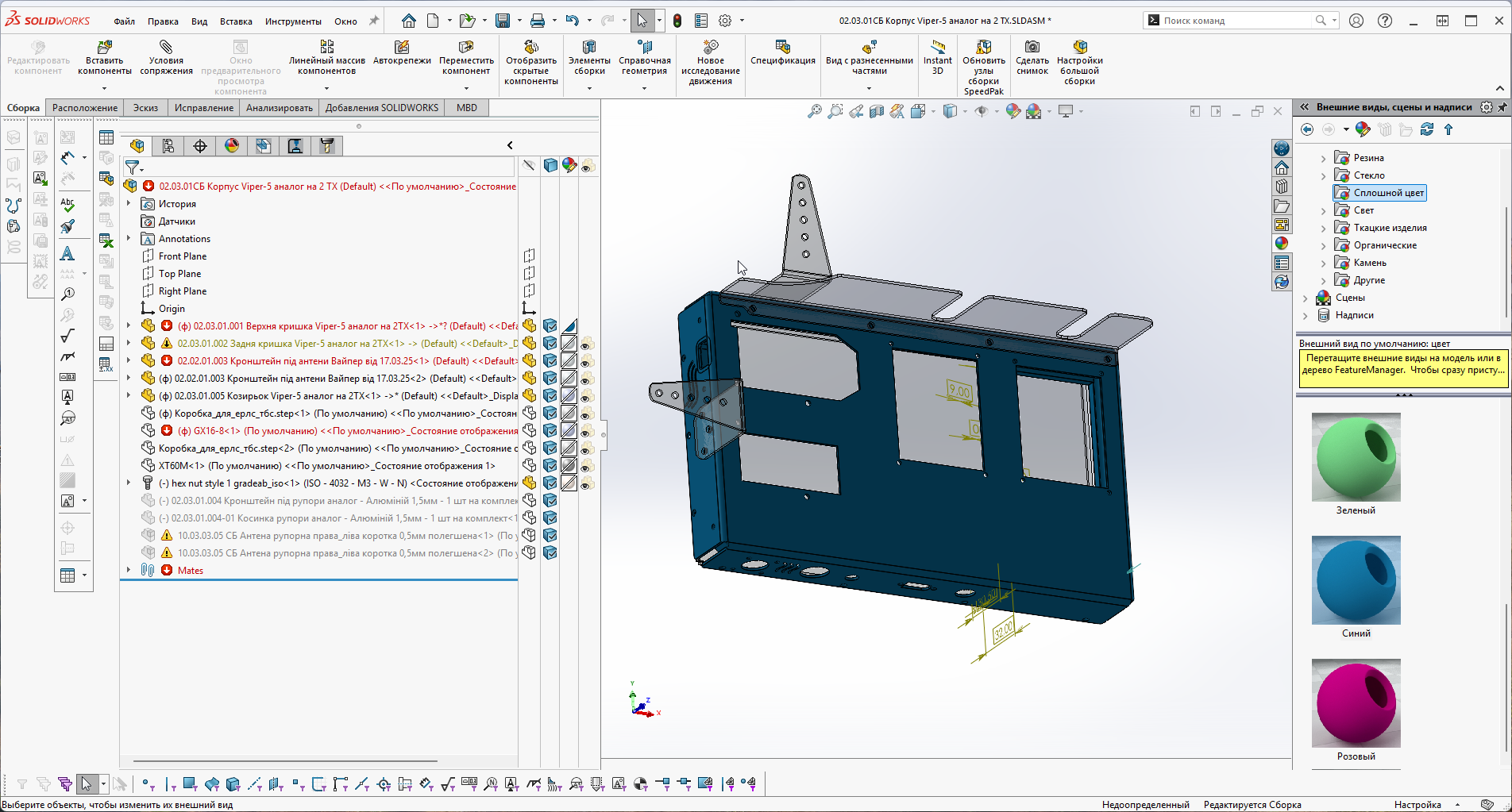Open the Инструменты menu
Screen dimensions: 1512x812
click(293, 21)
